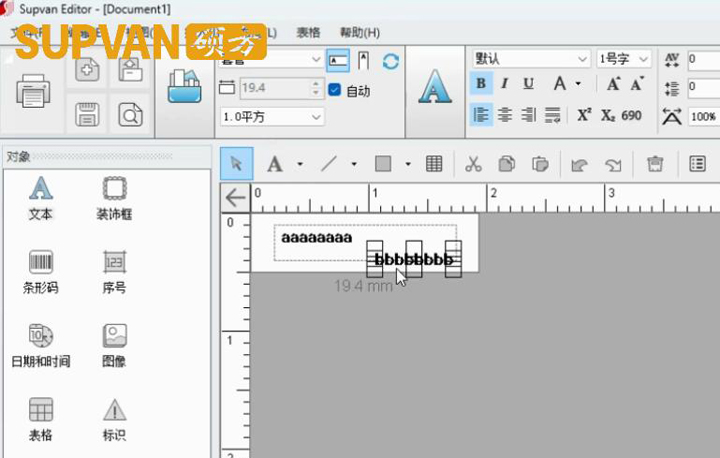Create a new document with plus icon
This screenshot has width=720, height=458.
tap(87, 69)
